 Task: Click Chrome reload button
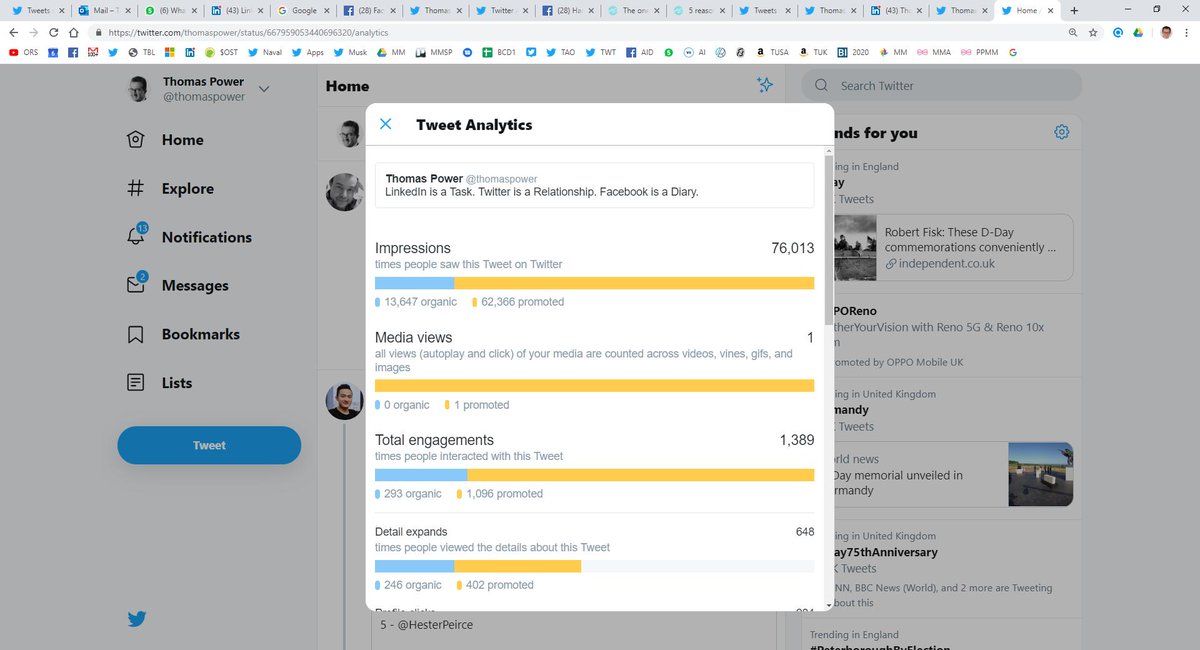pos(54,32)
